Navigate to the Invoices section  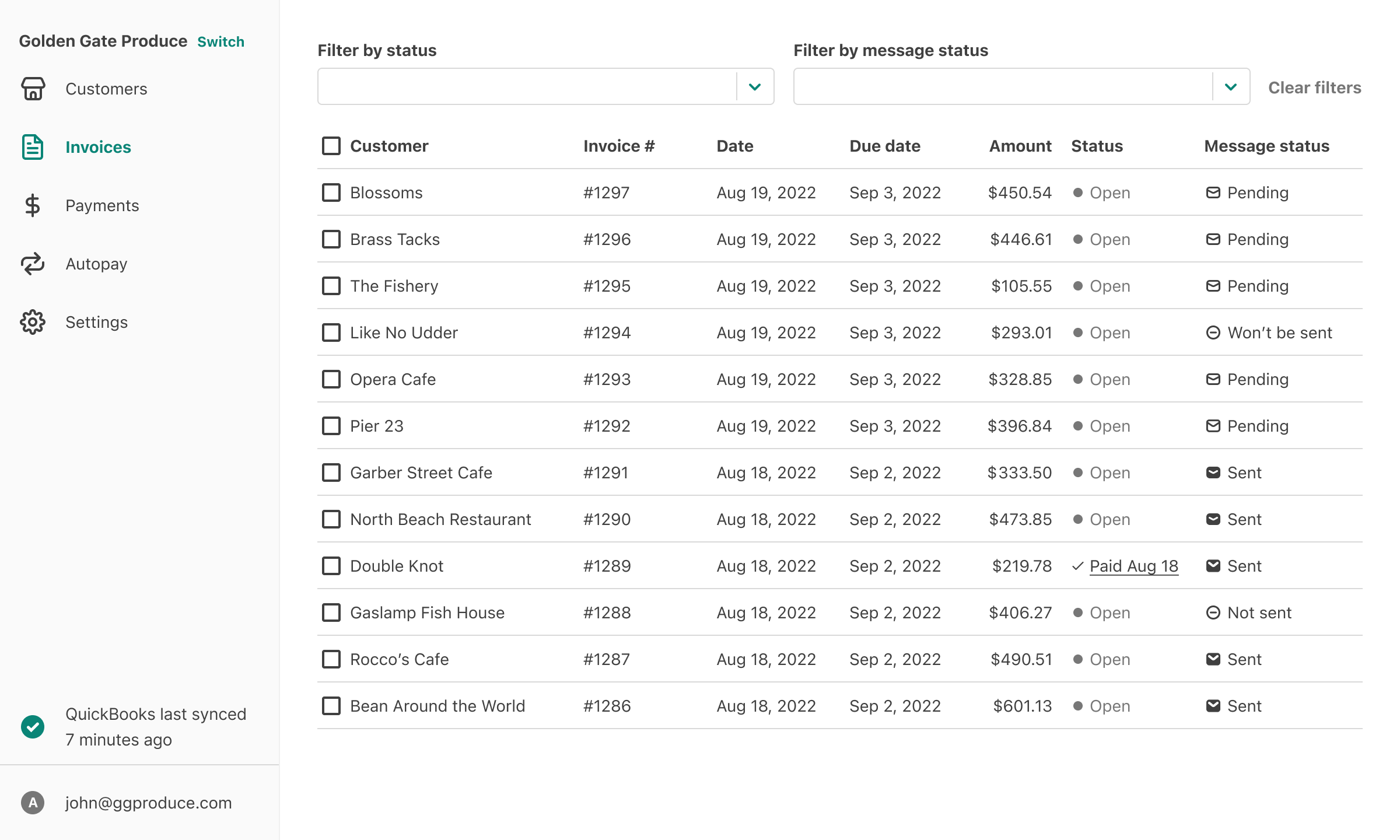(97, 147)
